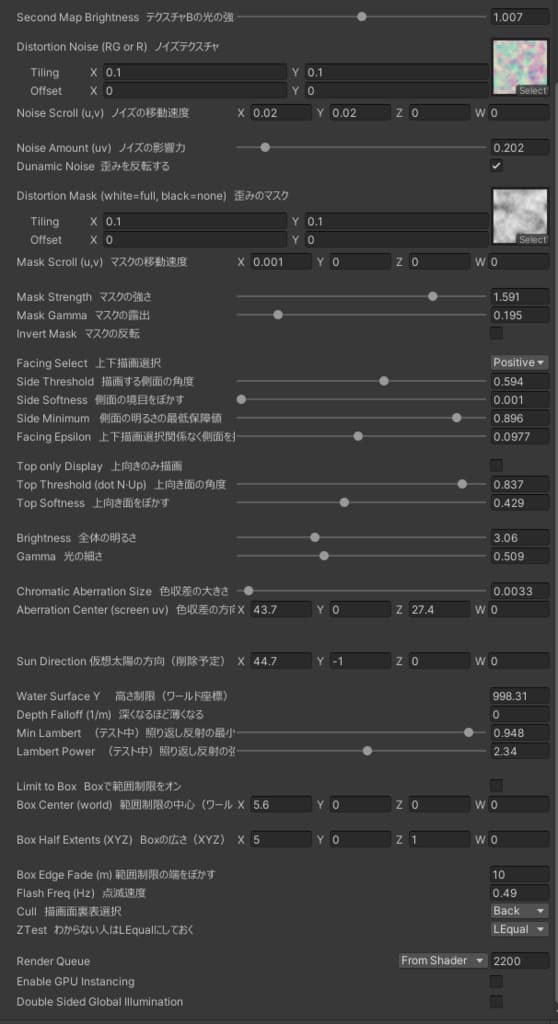Open Render Queue From Shader dropdown
The image size is (558, 1024).
coord(444,961)
